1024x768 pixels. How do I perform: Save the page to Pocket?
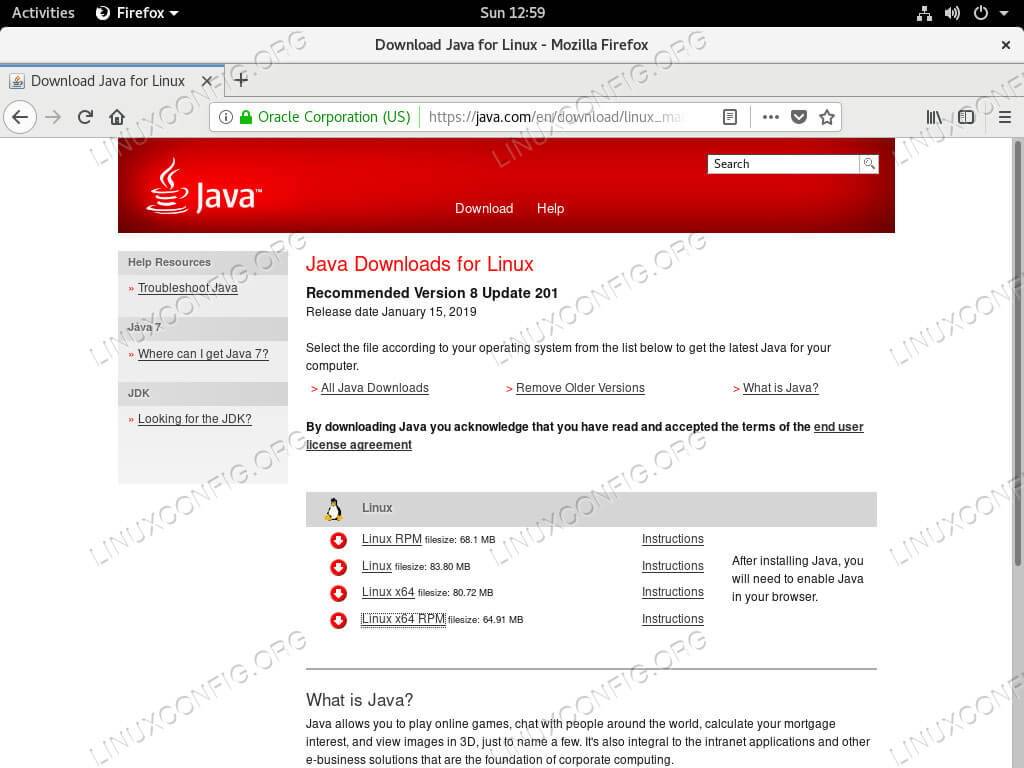pyautogui.click(x=799, y=118)
